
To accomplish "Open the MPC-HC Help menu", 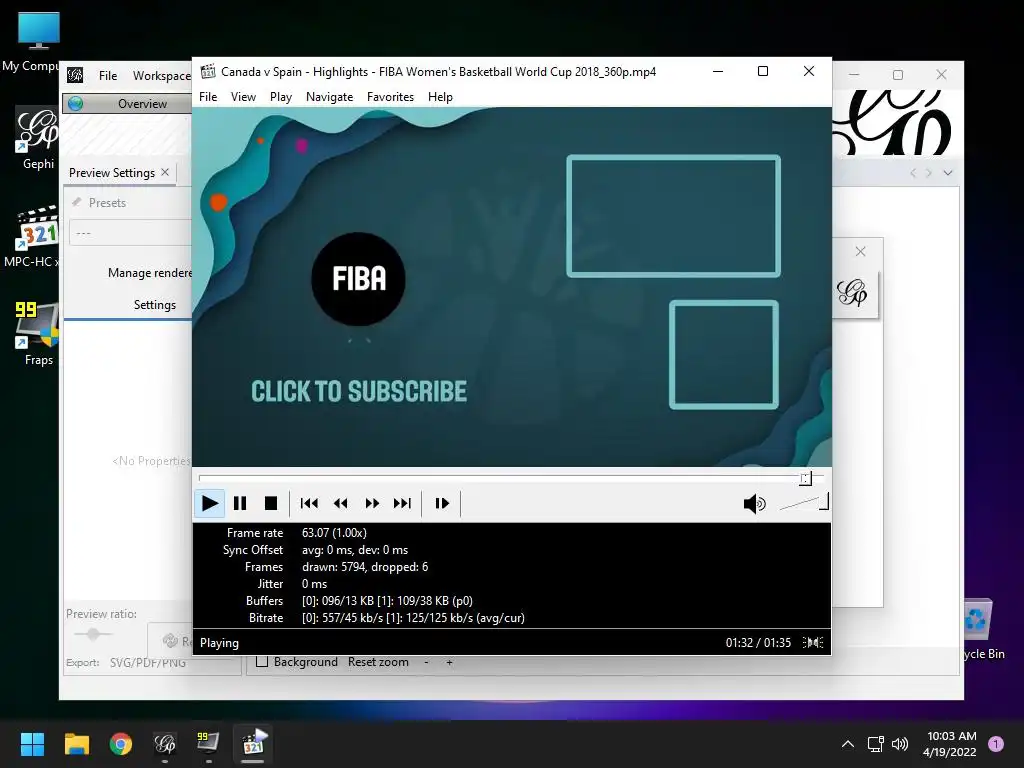I will (x=440, y=97).
